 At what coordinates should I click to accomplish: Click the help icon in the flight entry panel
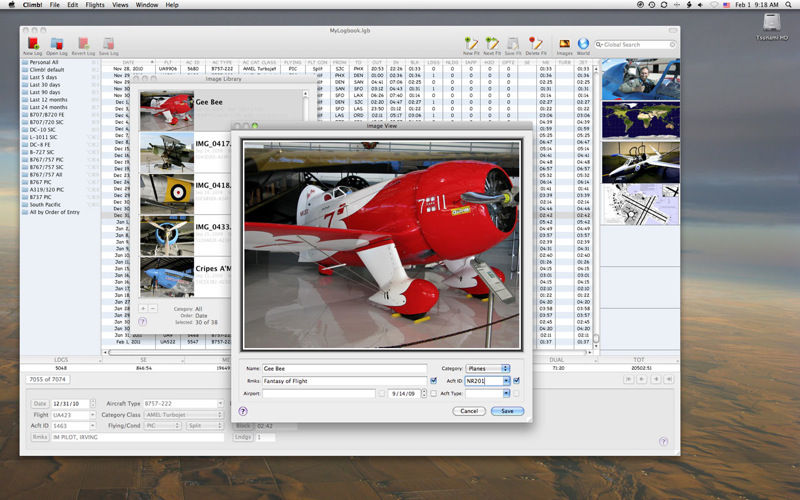(x=663, y=441)
